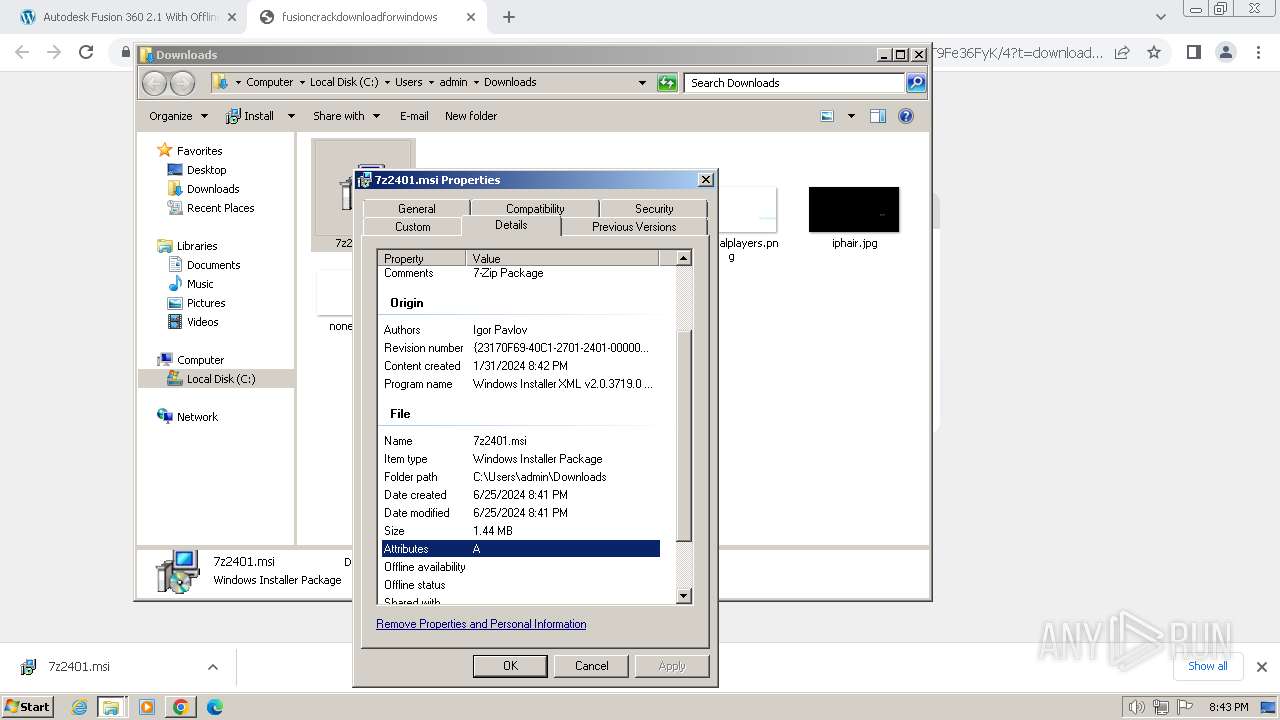Viewport: 1280px width, 720px height.
Task: Open the Organize dropdown menu
Action: (x=178, y=116)
